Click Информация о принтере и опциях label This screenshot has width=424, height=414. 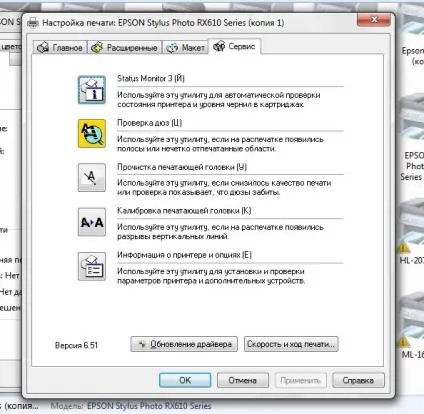[x=184, y=255]
